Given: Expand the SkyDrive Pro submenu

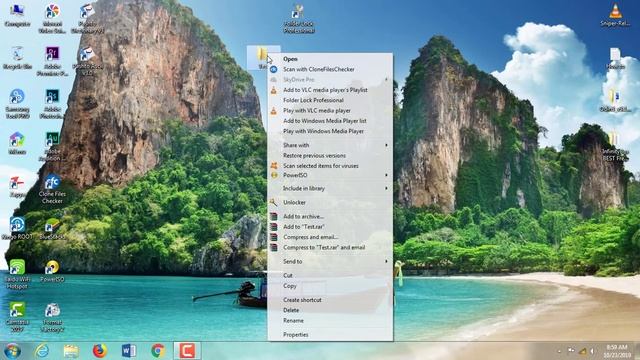Looking at the screenshot, I should 330,80.
